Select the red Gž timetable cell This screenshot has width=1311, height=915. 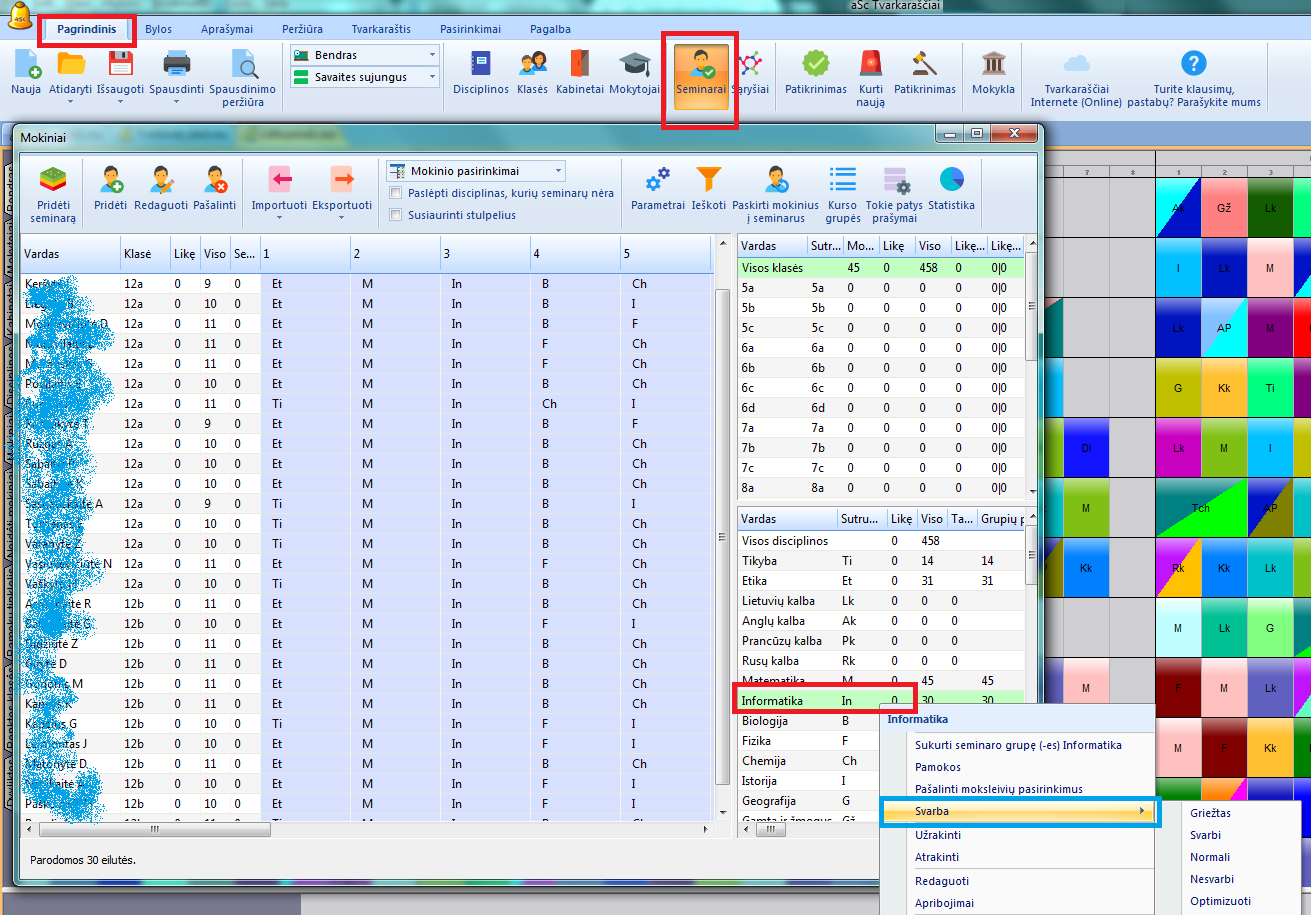point(1224,207)
